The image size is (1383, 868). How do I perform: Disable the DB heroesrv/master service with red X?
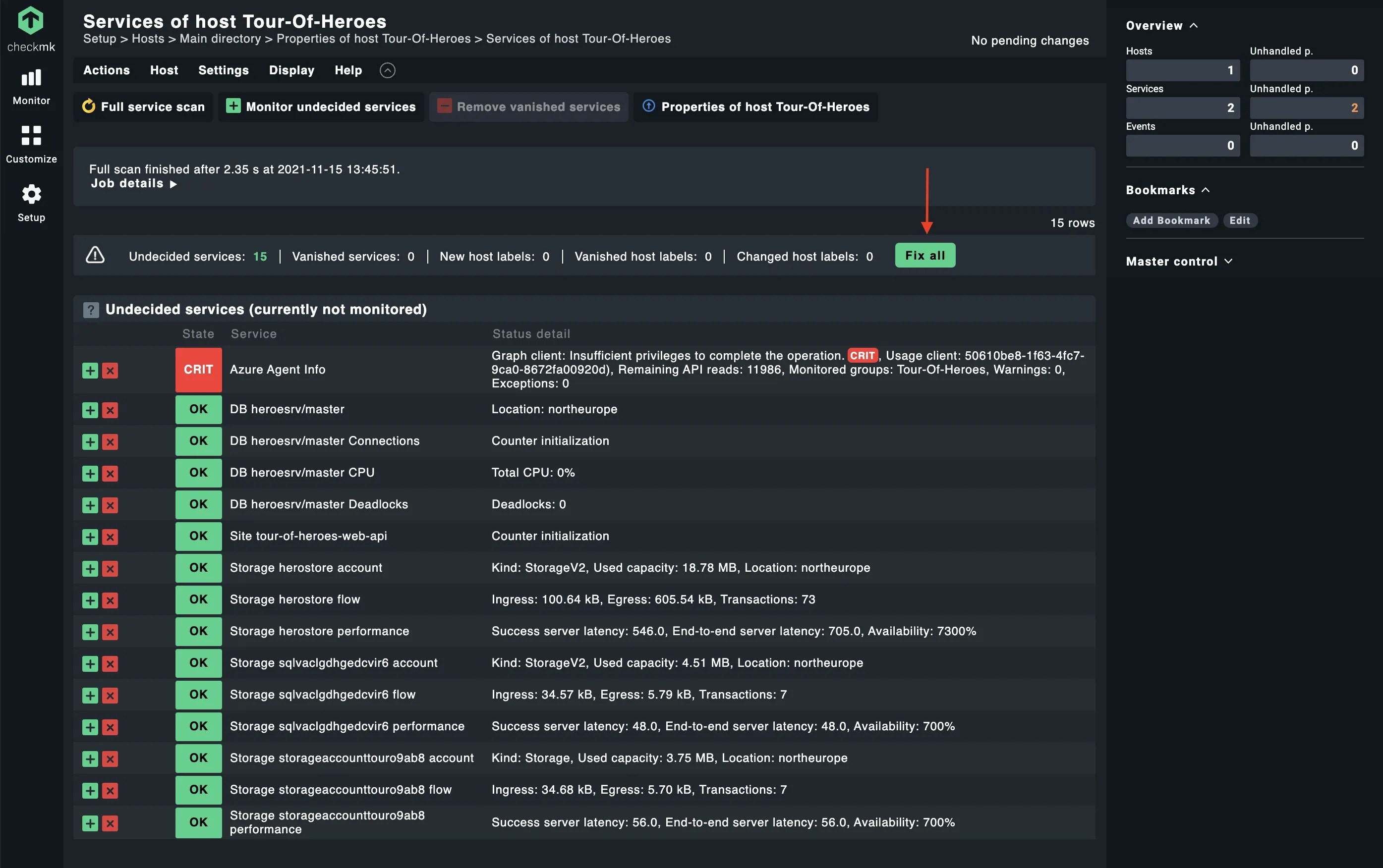(110, 410)
